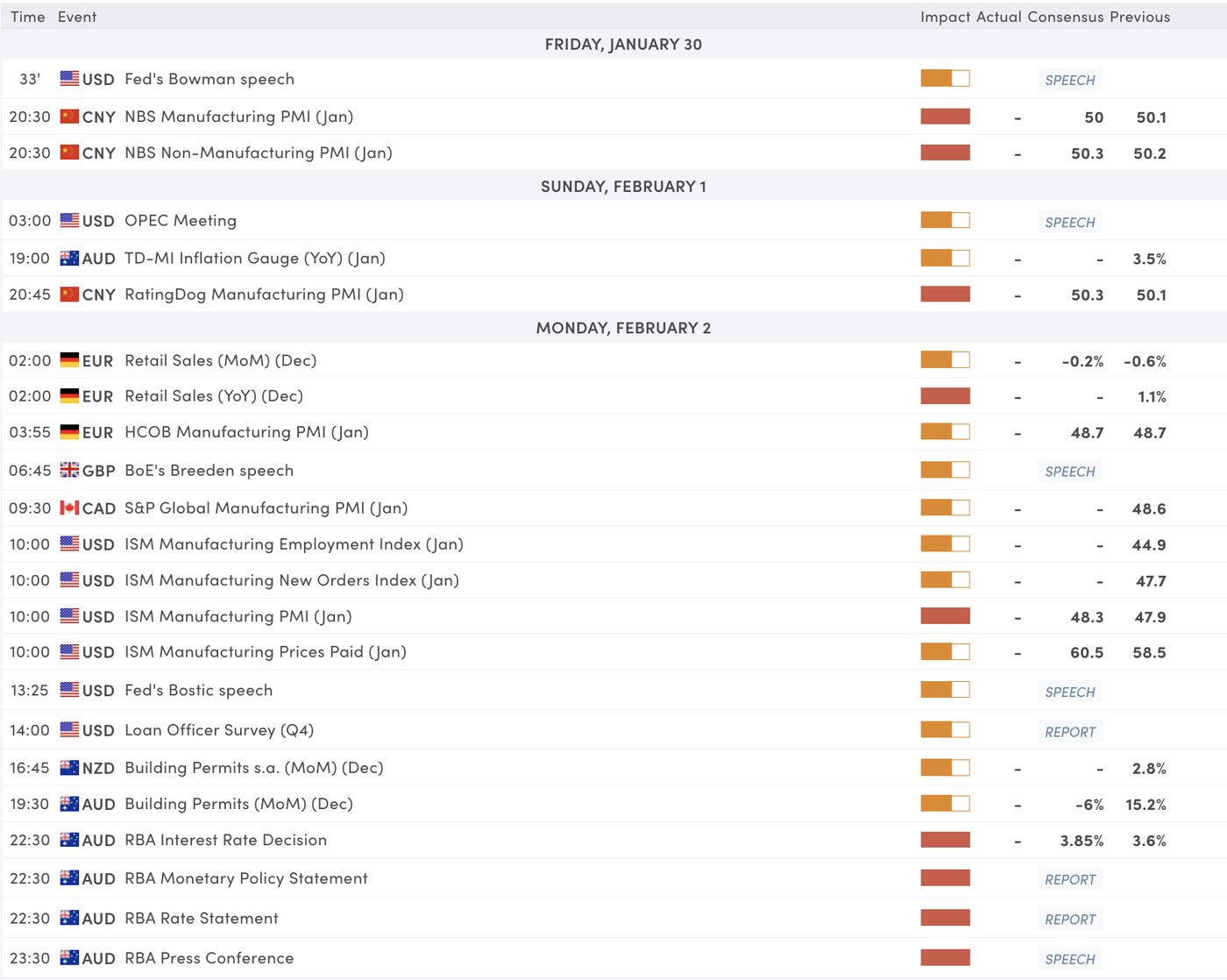Click the US flag beside ISM Manufacturing New Orders Index
The image size is (1227, 980).
[69, 579]
